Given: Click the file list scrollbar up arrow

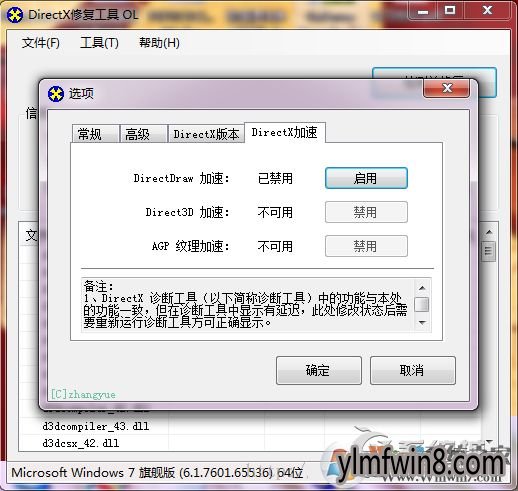Looking at the screenshot, I should tap(489, 232).
